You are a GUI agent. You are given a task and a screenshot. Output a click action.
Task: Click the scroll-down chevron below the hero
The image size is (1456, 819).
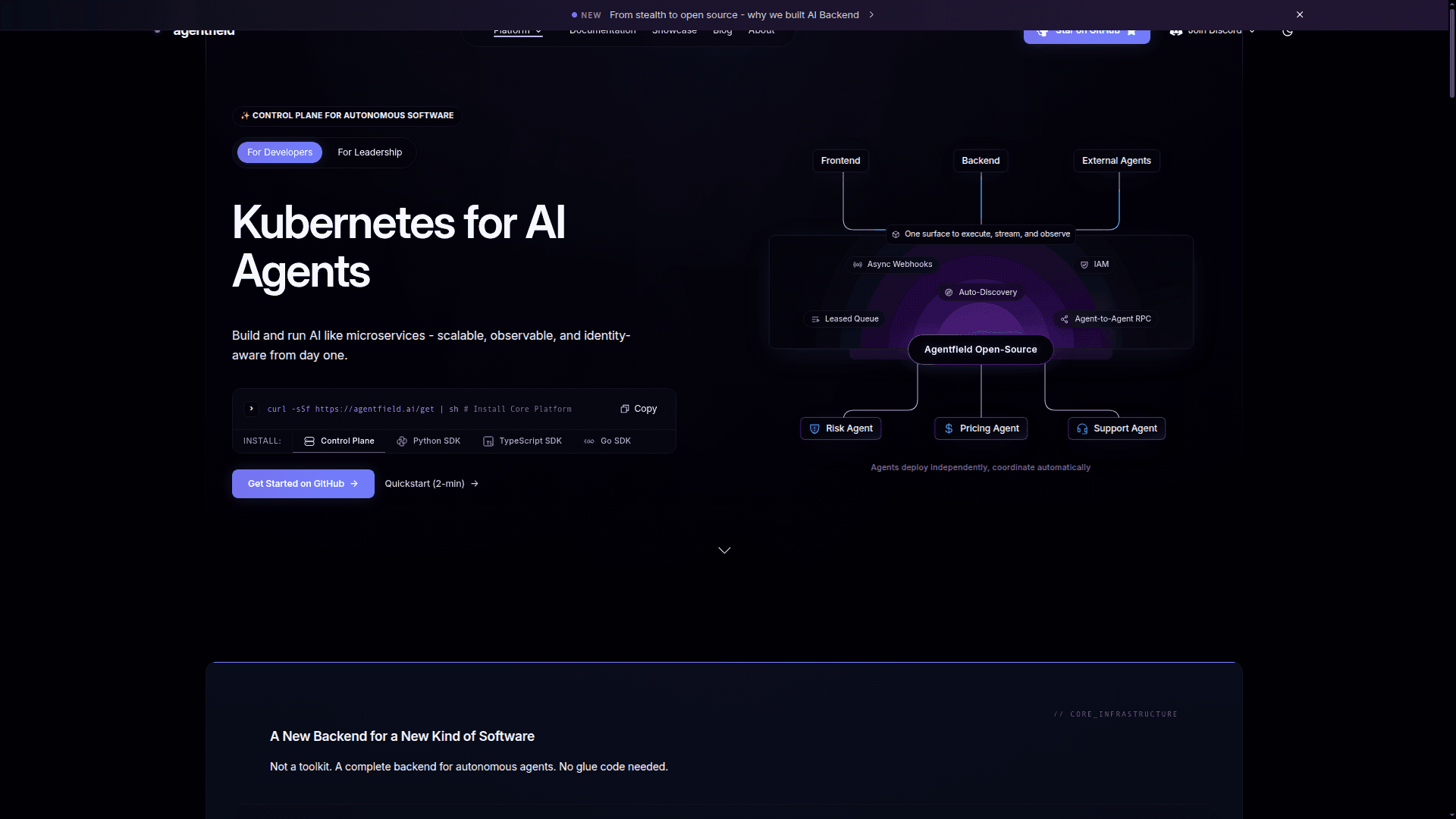724,551
